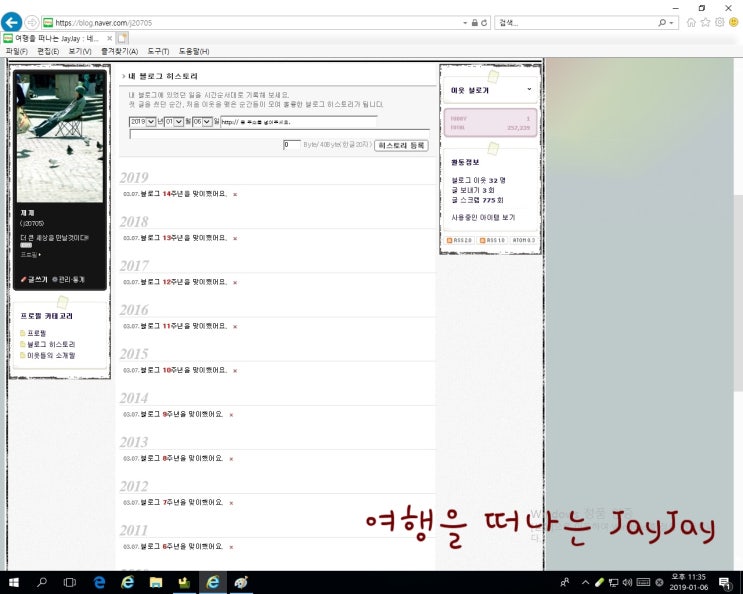Open the day dropdown showing 06
The image size is (743, 594).
(x=202, y=122)
